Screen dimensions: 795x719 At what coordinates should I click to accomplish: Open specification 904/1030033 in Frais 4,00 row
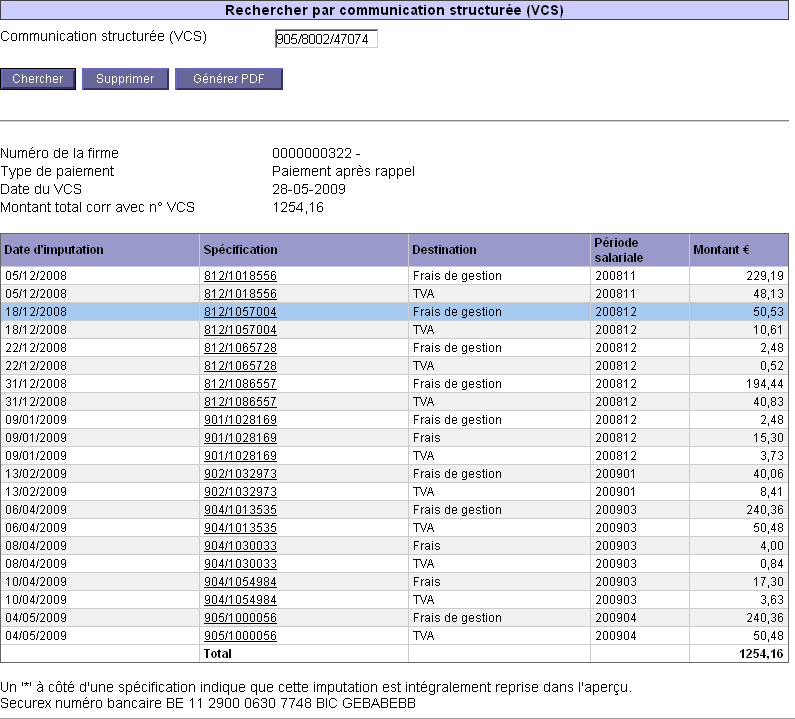tap(240, 546)
